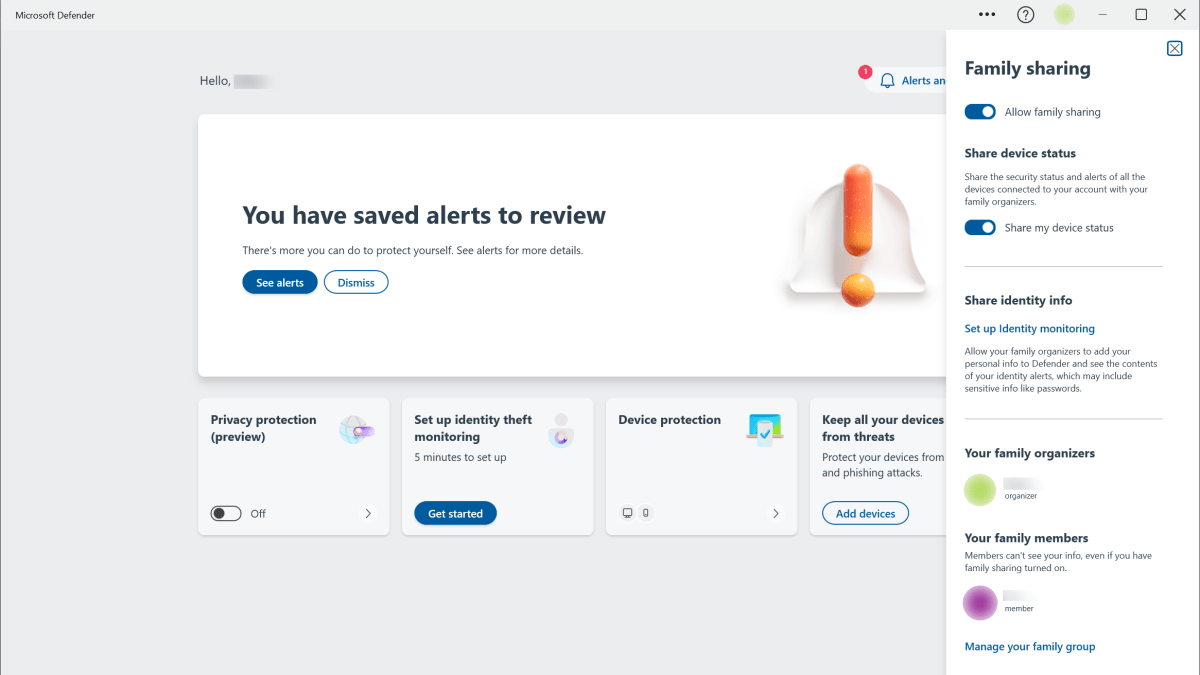Click the See alerts button
The image size is (1200, 675).
point(280,283)
